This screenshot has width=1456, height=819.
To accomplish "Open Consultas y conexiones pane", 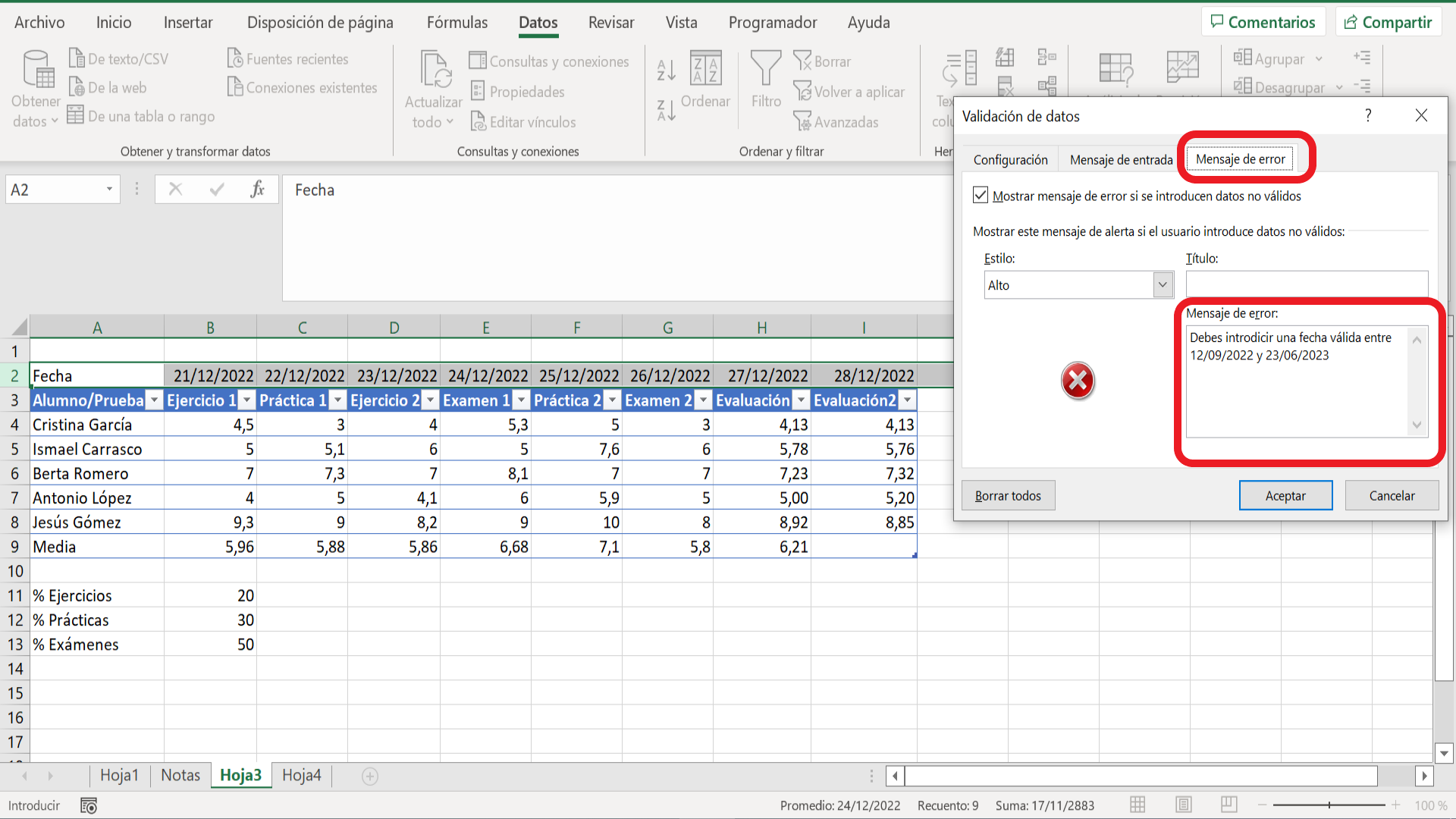I will click(549, 61).
